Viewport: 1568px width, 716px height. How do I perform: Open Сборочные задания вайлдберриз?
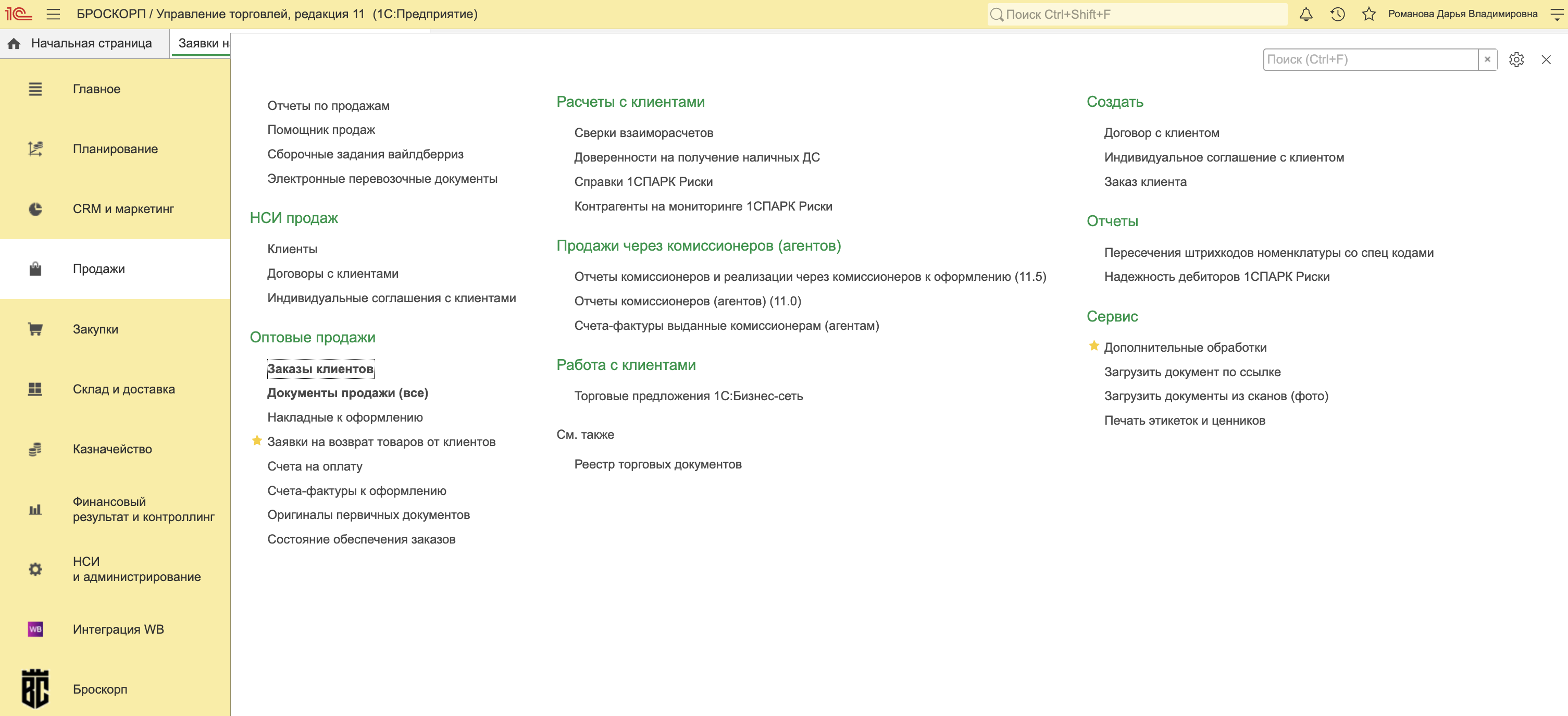(x=365, y=155)
